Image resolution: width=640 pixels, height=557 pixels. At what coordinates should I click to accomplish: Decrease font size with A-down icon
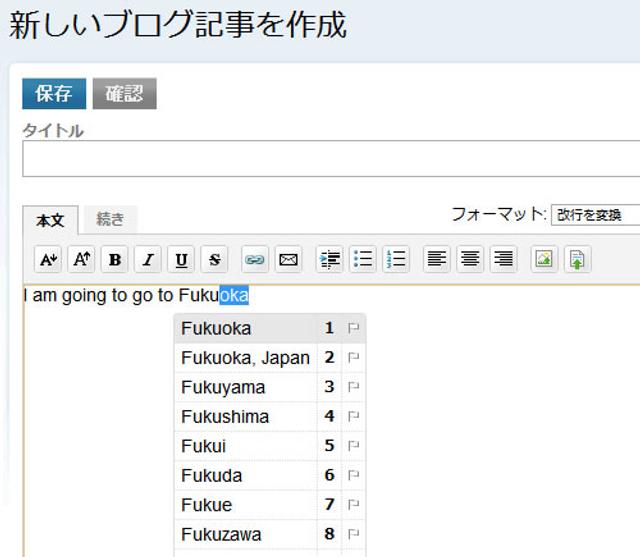click(x=48, y=259)
